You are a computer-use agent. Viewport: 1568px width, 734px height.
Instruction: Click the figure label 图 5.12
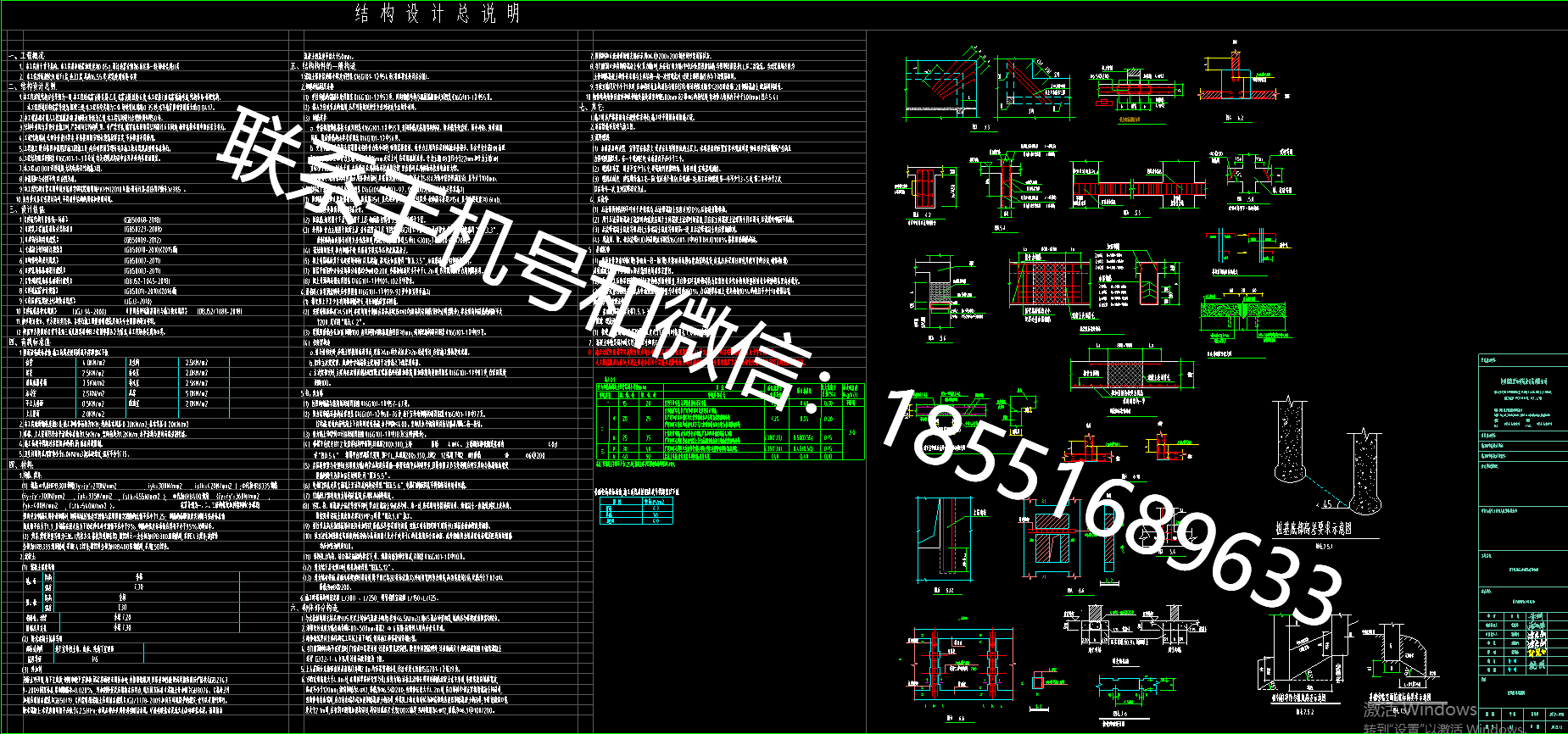pos(944,590)
